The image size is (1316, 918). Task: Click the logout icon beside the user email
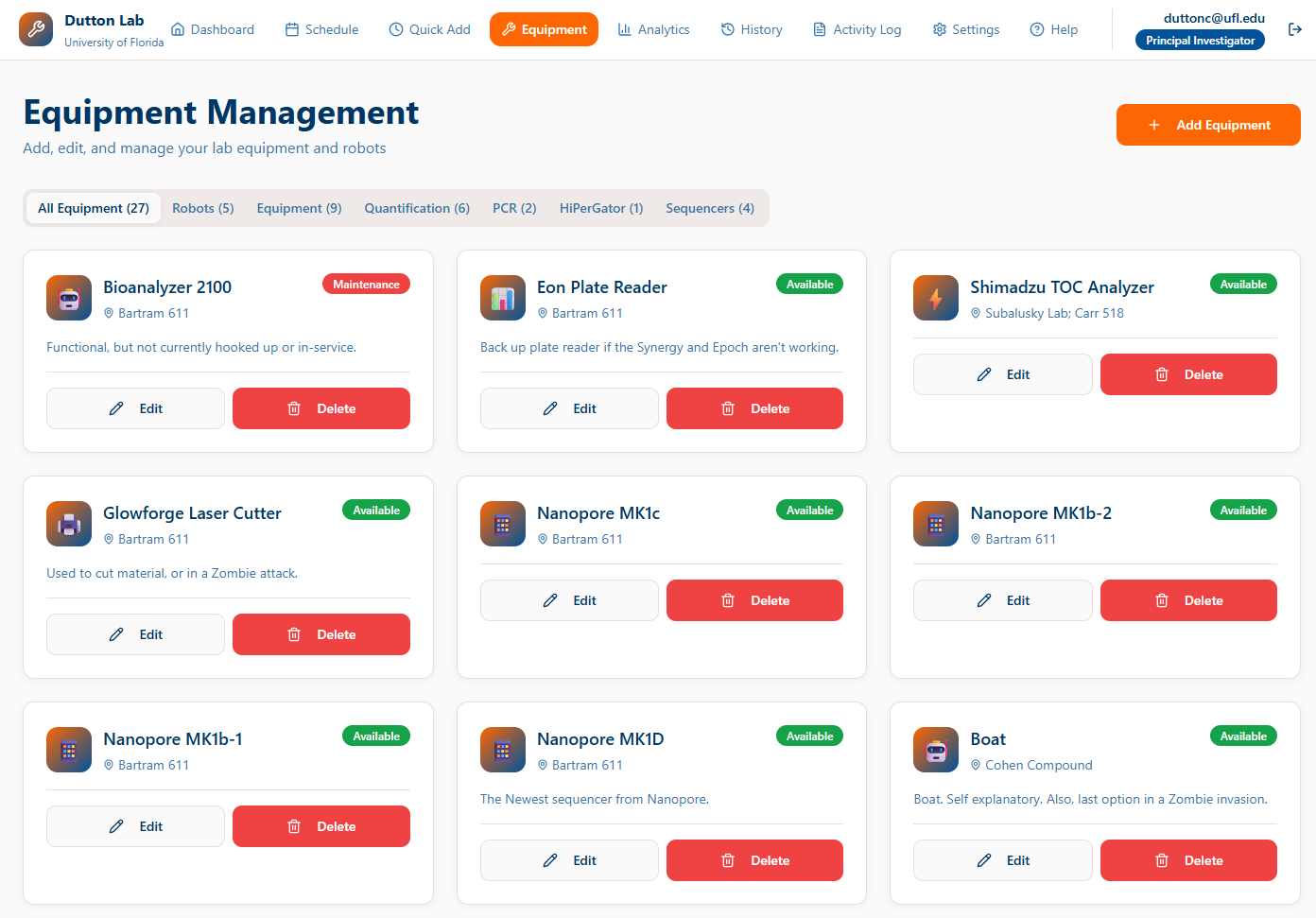pyautogui.click(x=1294, y=29)
